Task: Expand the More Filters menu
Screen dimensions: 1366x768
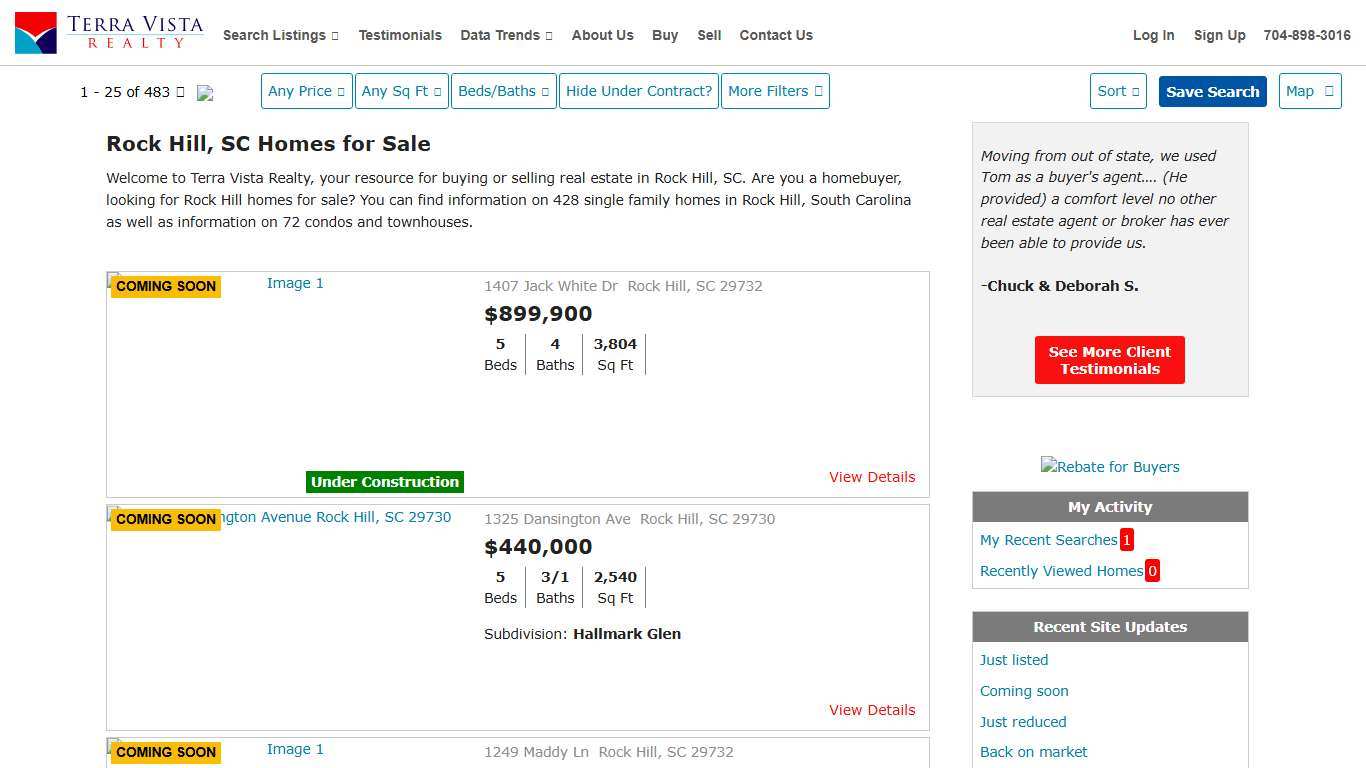Action: pos(774,91)
